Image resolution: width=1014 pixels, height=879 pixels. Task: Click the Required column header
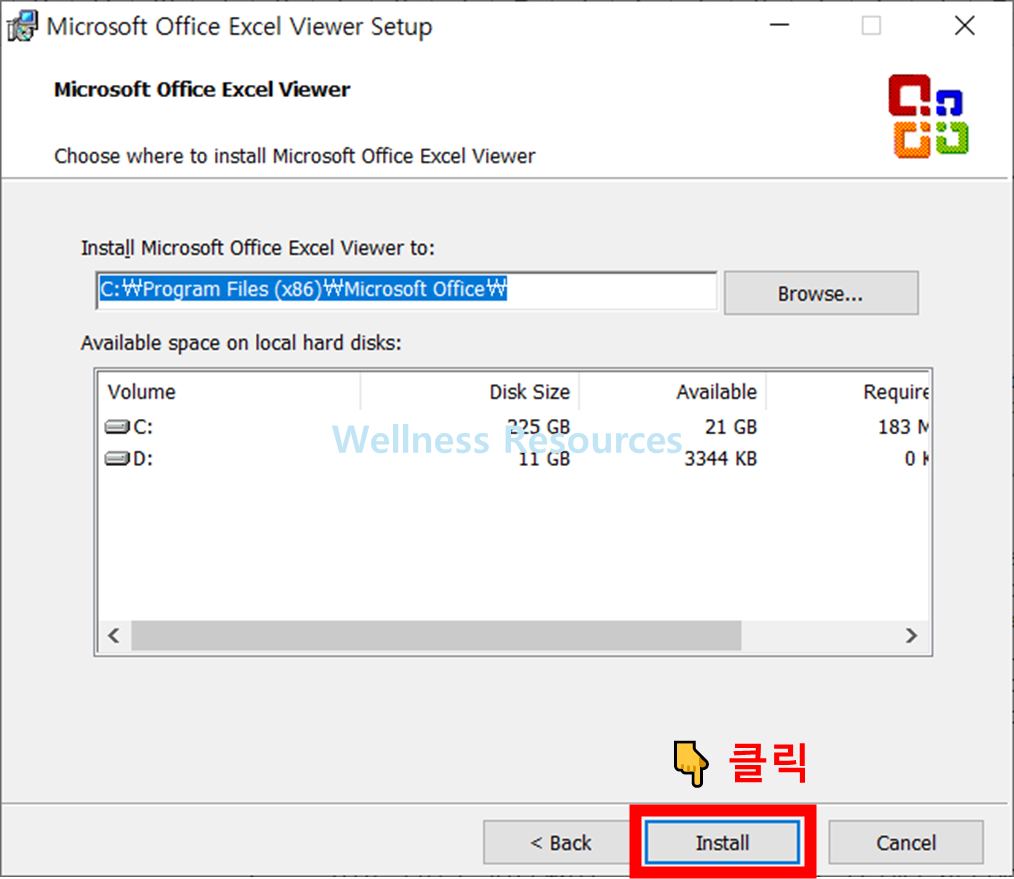(x=848, y=391)
